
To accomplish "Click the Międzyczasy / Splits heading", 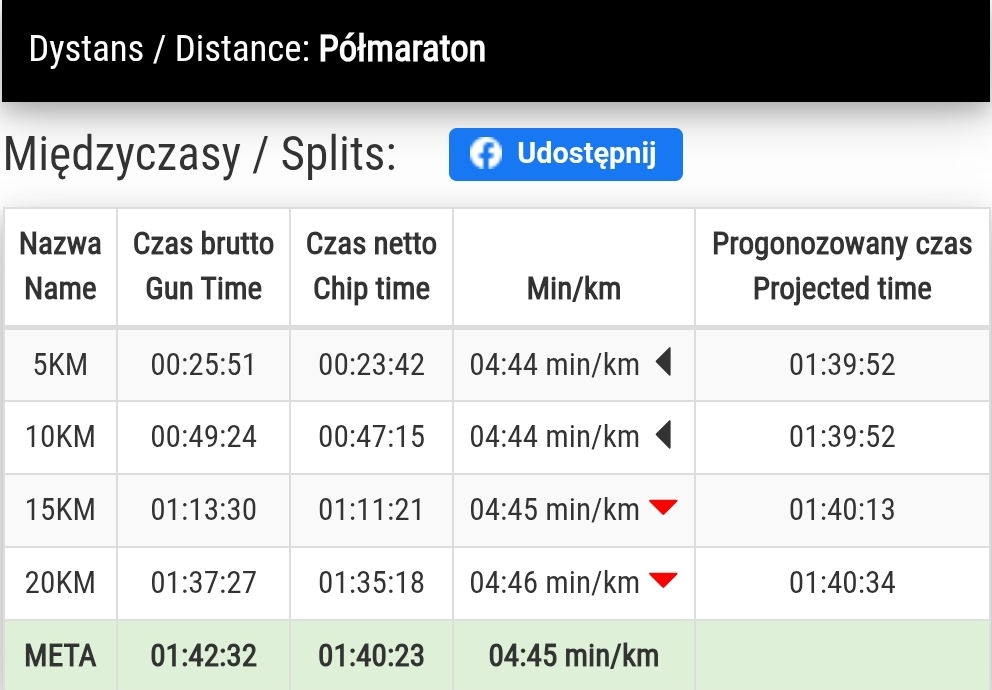I will point(200,155).
